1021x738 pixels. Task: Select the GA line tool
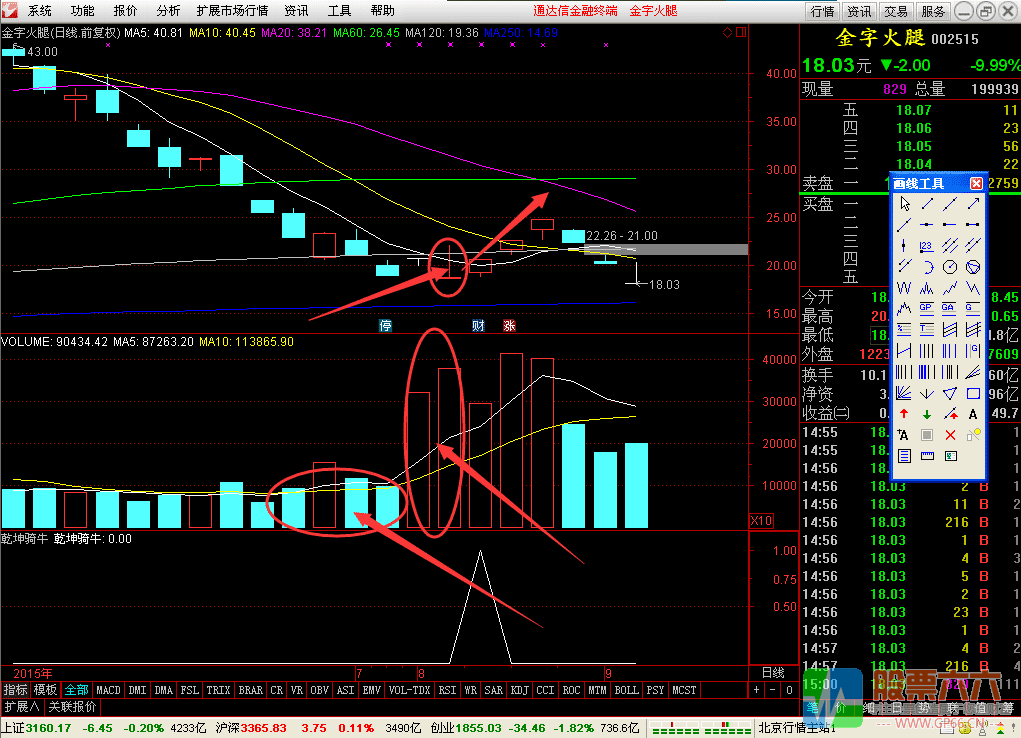950,308
